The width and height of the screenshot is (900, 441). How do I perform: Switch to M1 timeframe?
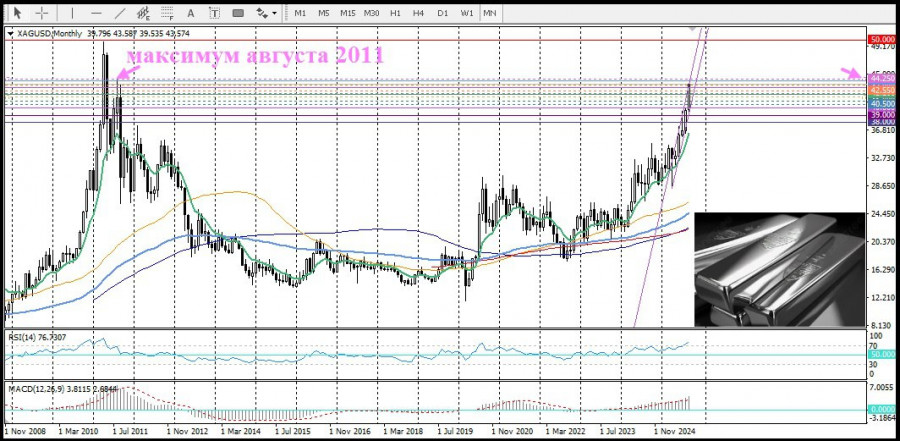pyautogui.click(x=300, y=13)
